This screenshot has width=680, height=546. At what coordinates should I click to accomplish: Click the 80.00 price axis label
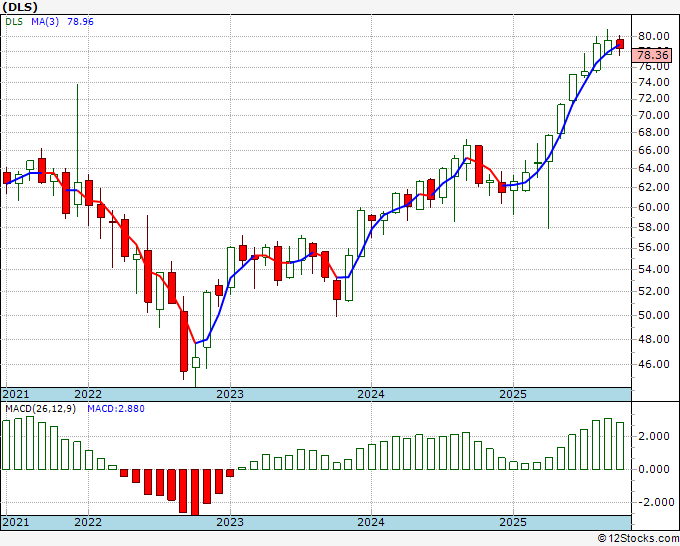(x=654, y=36)
